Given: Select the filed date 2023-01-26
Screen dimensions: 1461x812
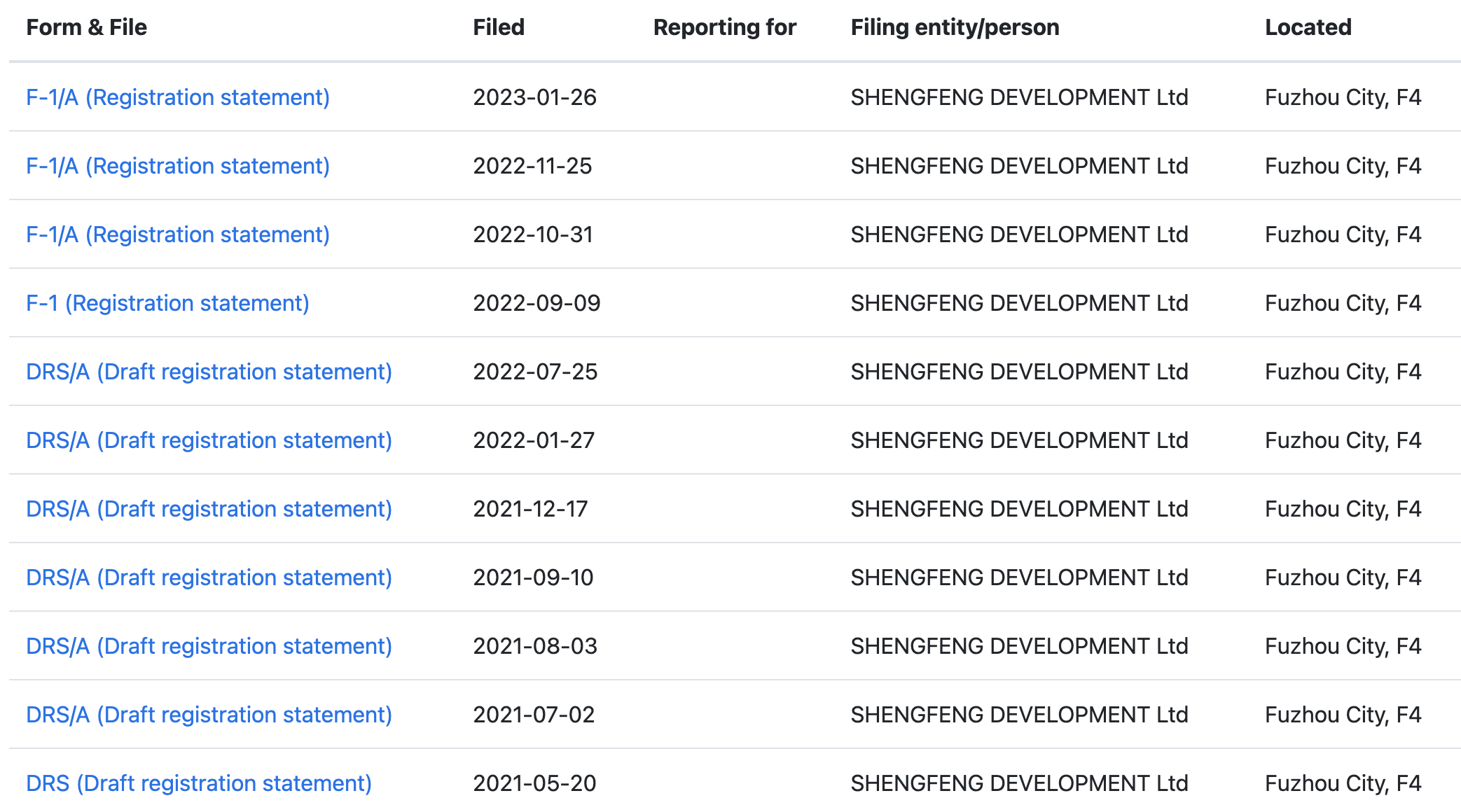Looking at the screenshot, I should point(534,97).
